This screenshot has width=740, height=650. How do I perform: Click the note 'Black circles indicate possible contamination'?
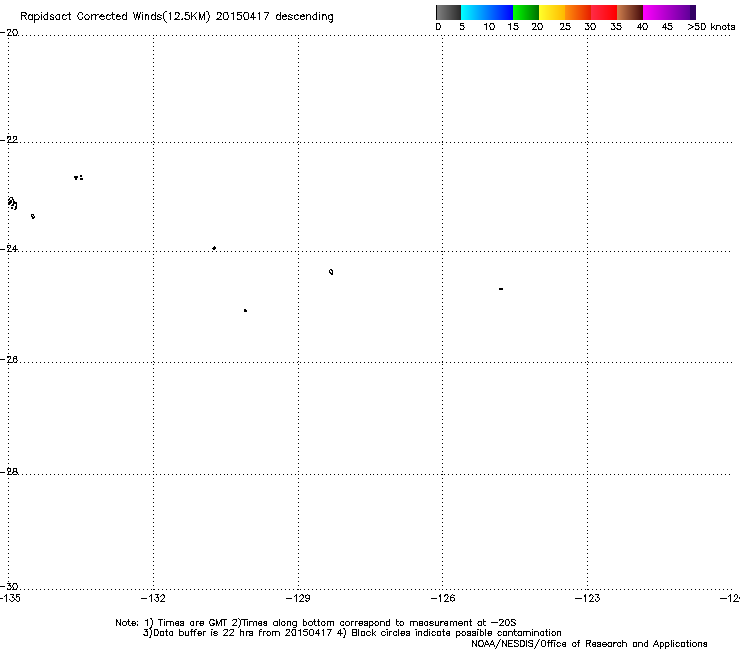[456, 633]
